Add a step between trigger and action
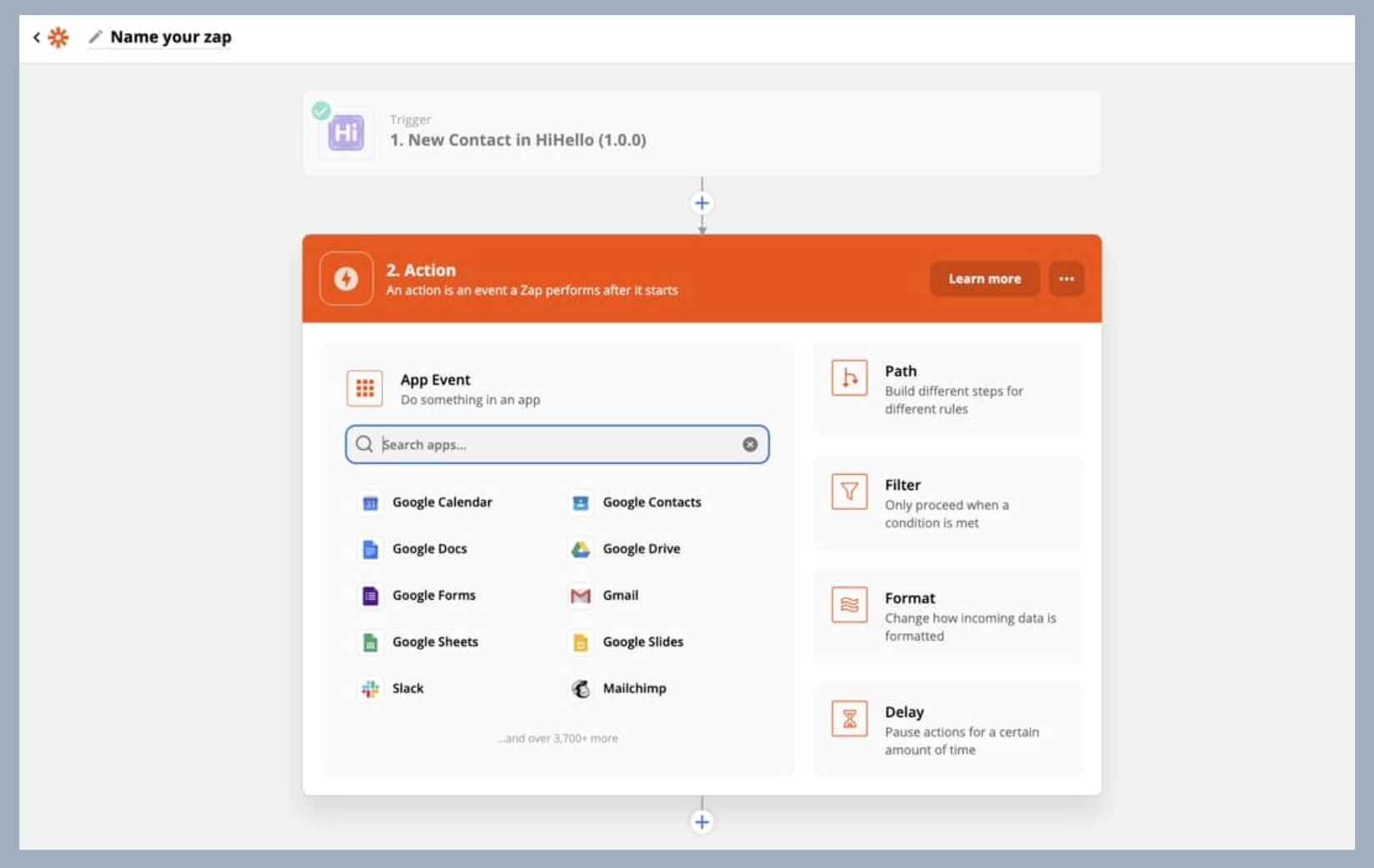Screen dimensions: 1374x868 click(702, 203)
